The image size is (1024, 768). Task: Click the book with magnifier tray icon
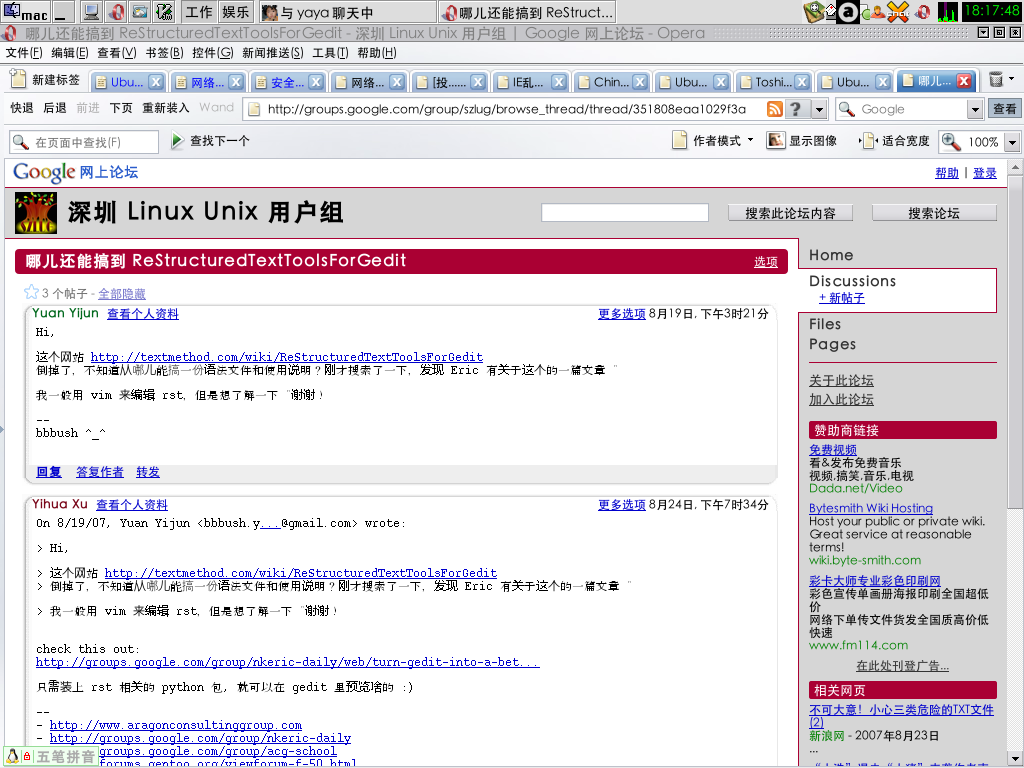(x=814, y=12)
